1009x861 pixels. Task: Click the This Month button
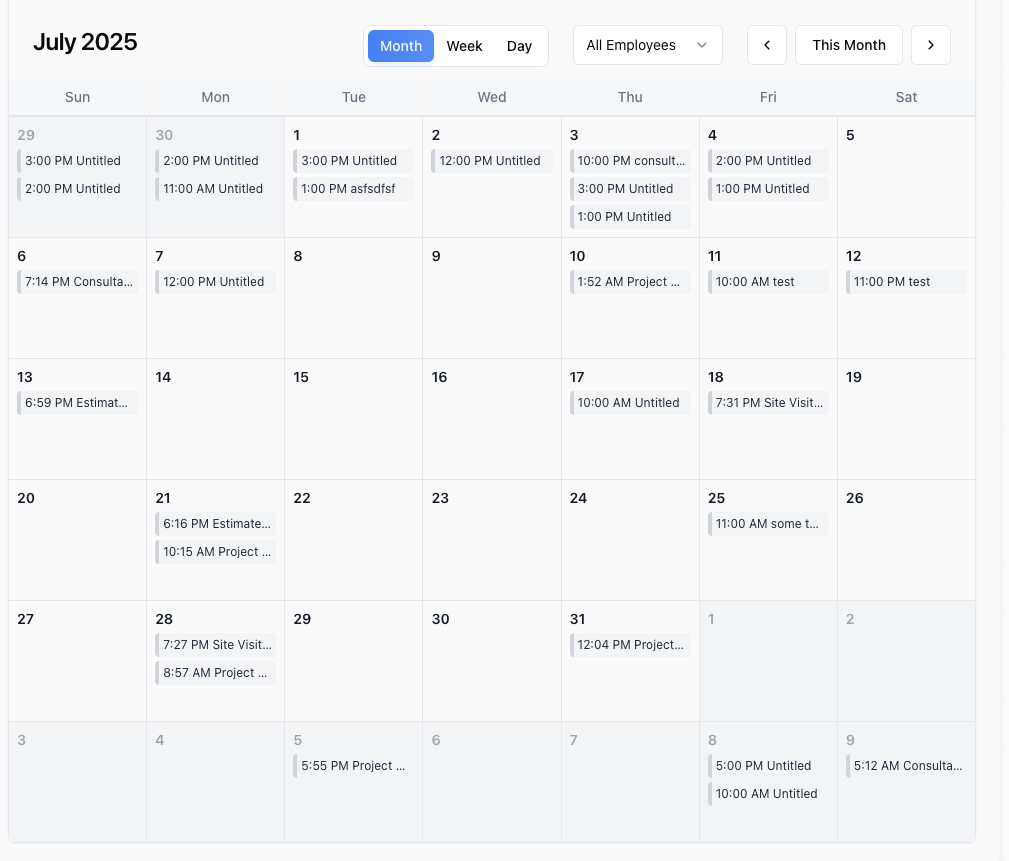click(x=849, y=45)
